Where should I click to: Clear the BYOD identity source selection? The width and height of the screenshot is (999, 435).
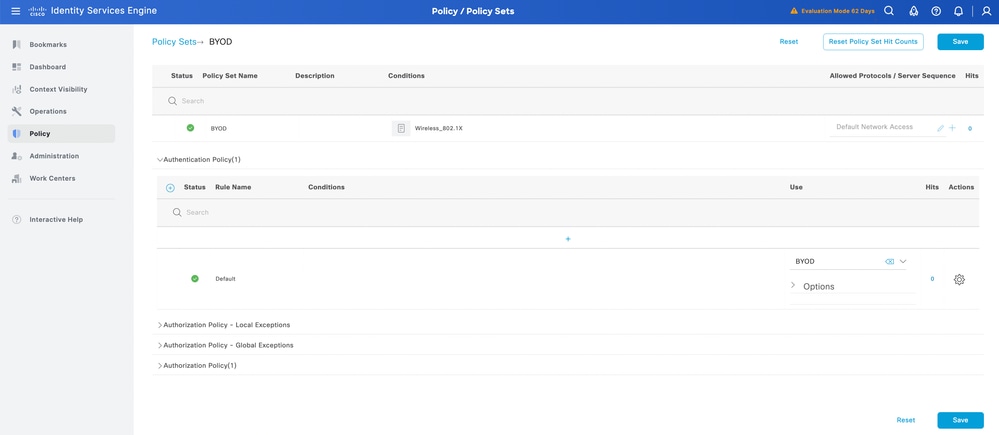889,261
